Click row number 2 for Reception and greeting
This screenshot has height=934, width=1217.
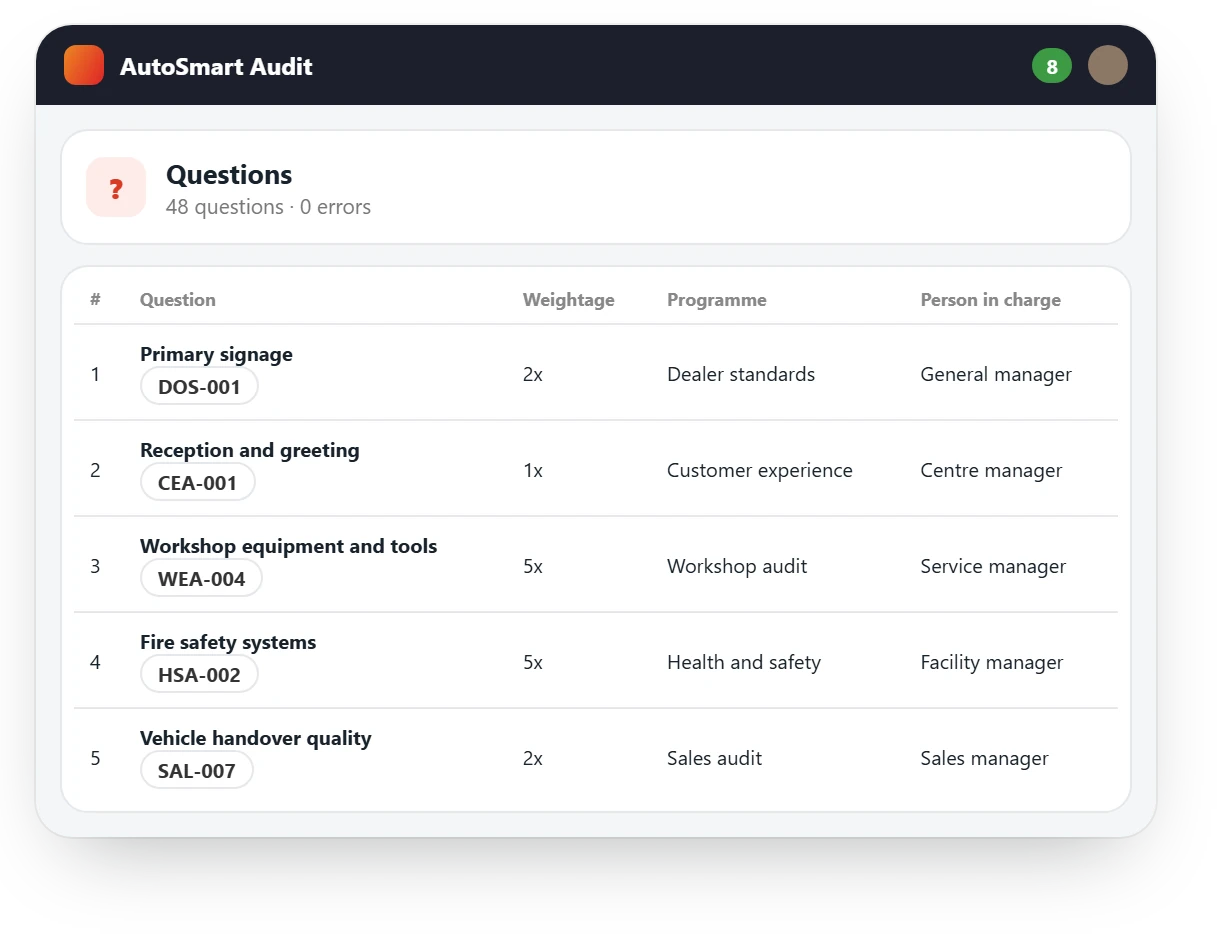tap(95, 470)
